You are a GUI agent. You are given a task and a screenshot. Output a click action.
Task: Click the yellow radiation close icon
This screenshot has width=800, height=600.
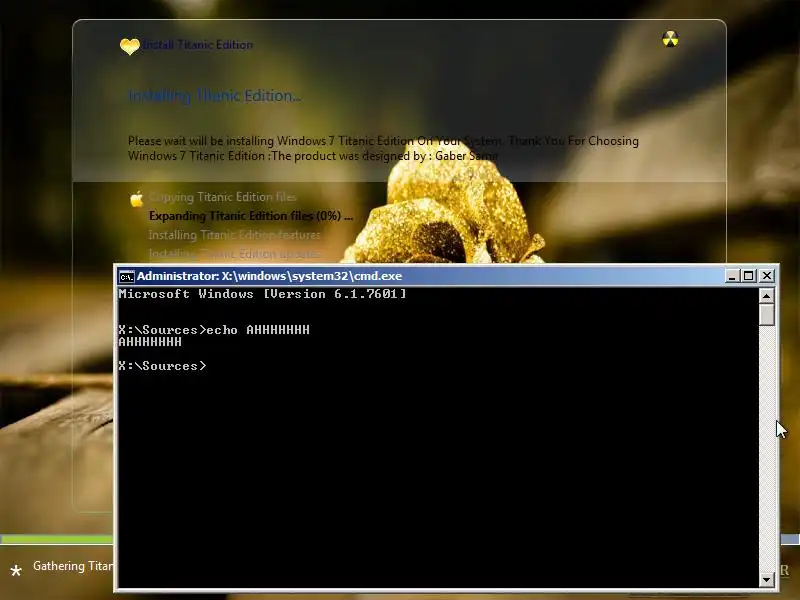coord(670,39)
